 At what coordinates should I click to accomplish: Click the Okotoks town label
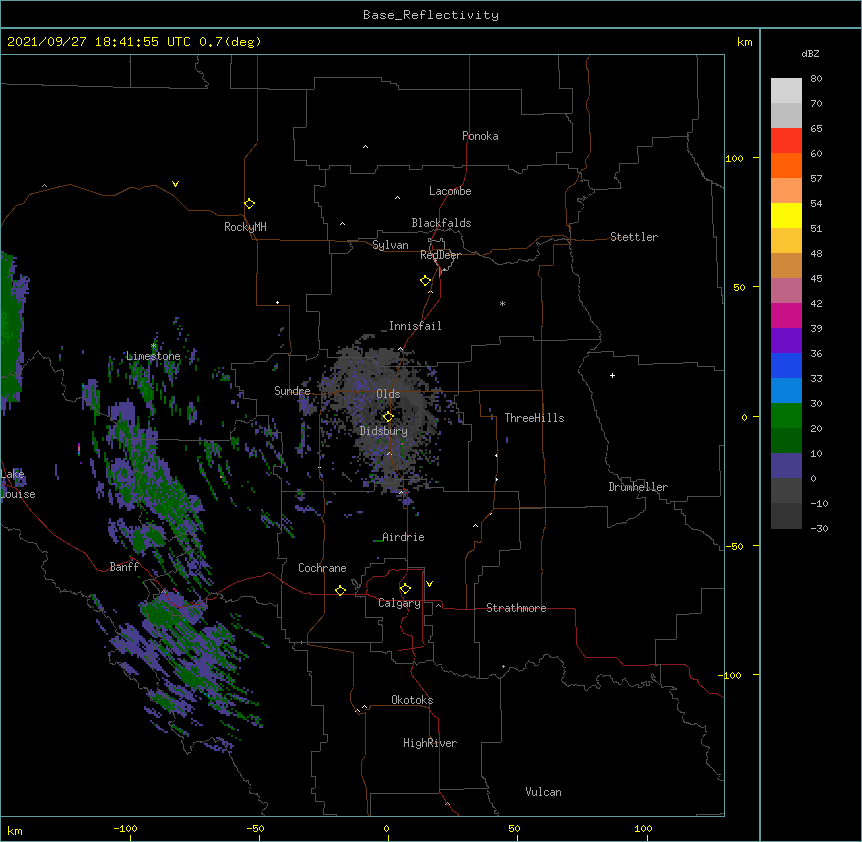point(412,700)
